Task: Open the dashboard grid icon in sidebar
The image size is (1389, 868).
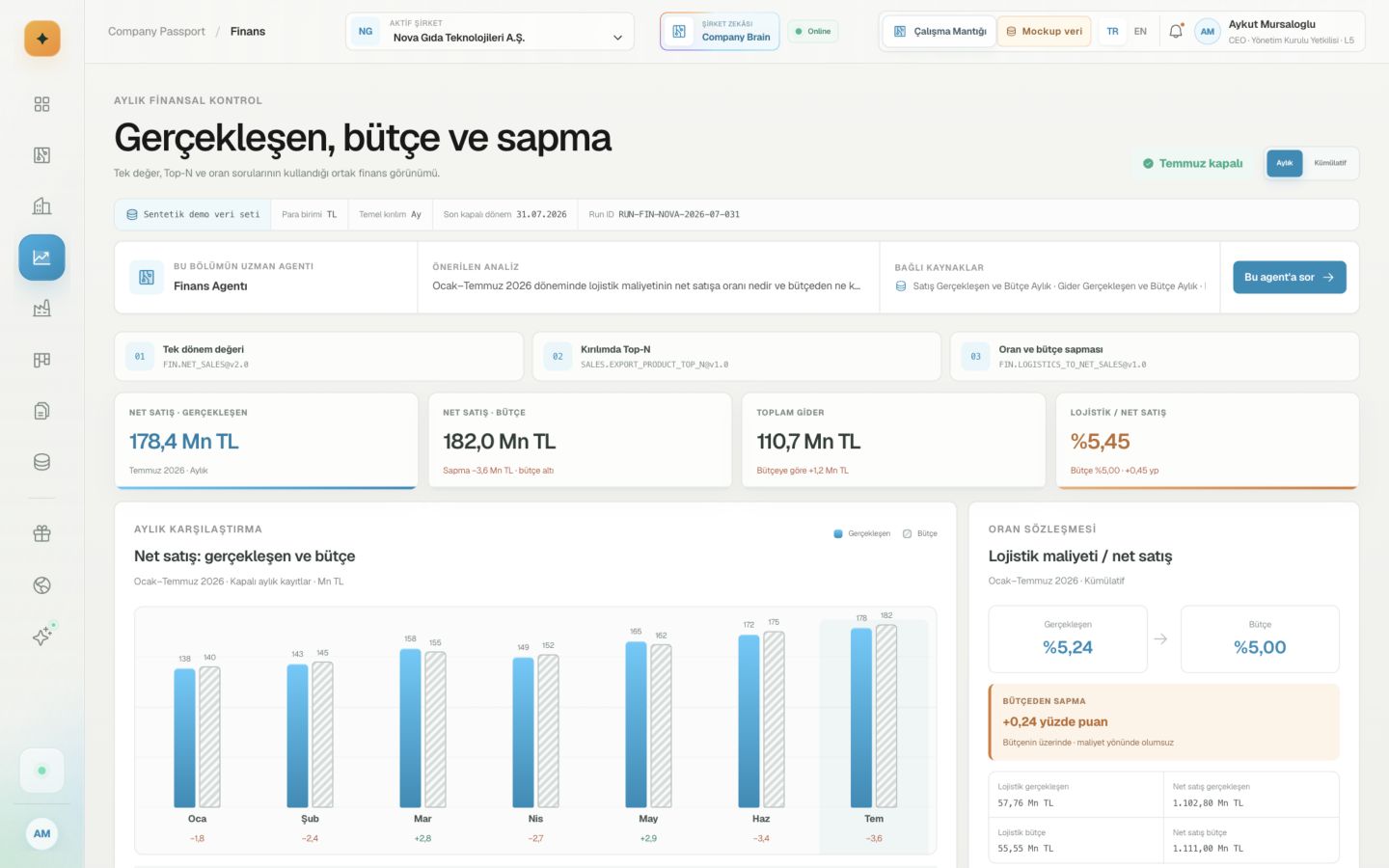Action: (41, 104)
